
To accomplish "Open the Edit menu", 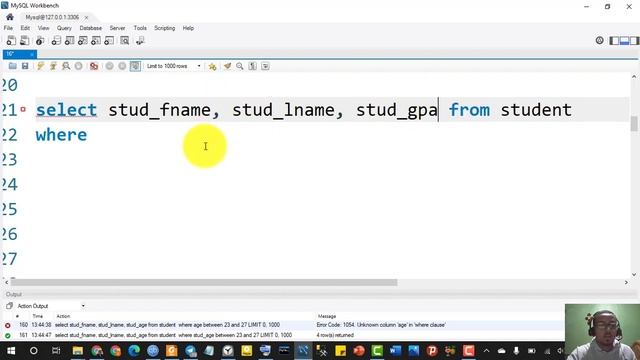I will [25, 28].
